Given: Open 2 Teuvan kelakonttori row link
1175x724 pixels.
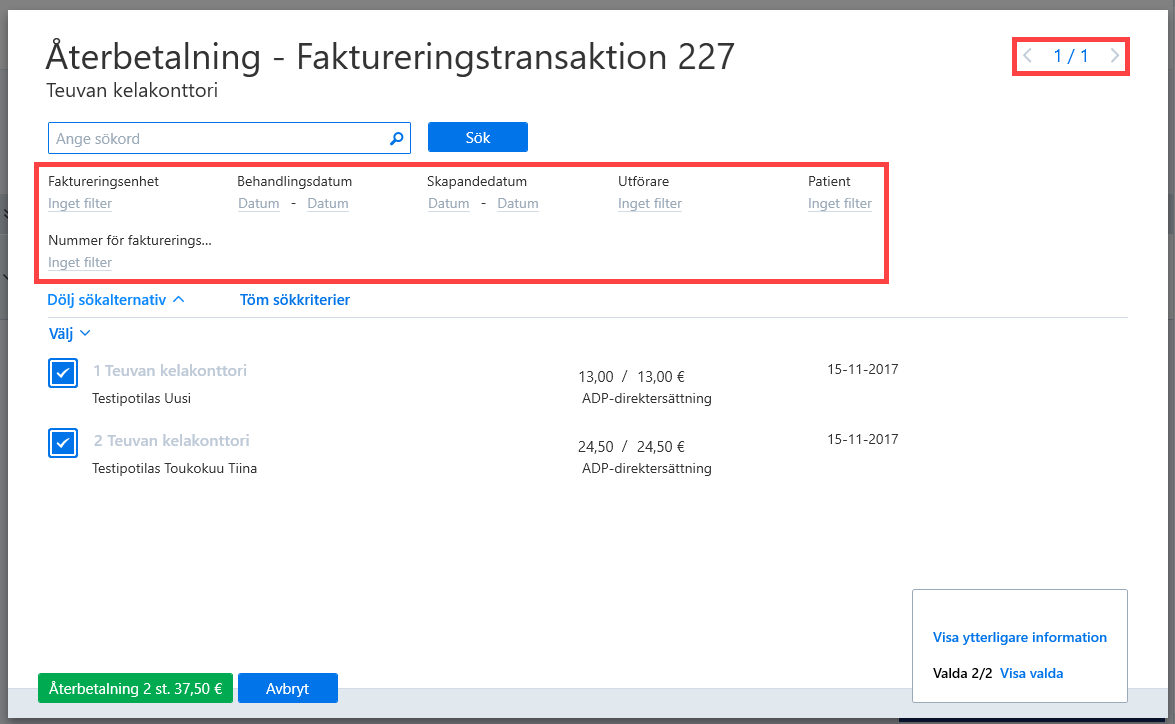Looking at the screenshot, I should click(x=172, y=441).
